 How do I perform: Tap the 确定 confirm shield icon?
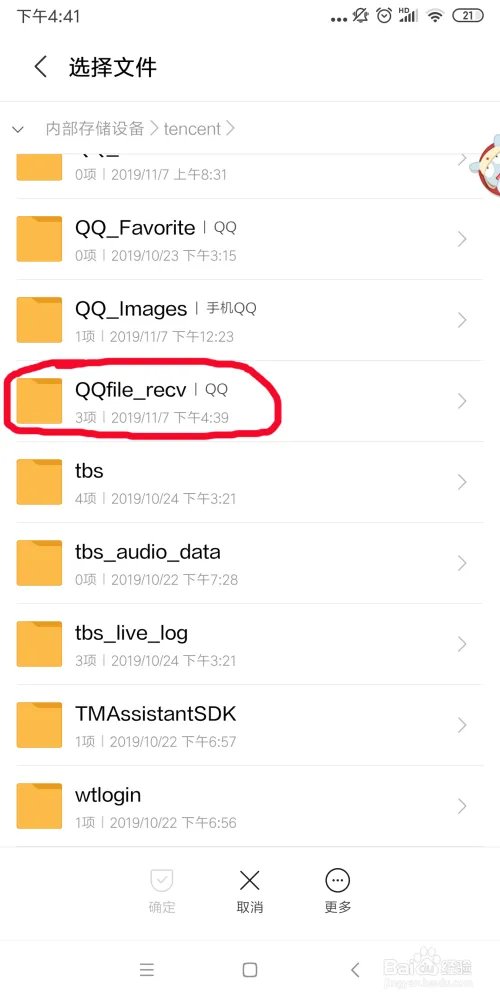coord(161,881)
